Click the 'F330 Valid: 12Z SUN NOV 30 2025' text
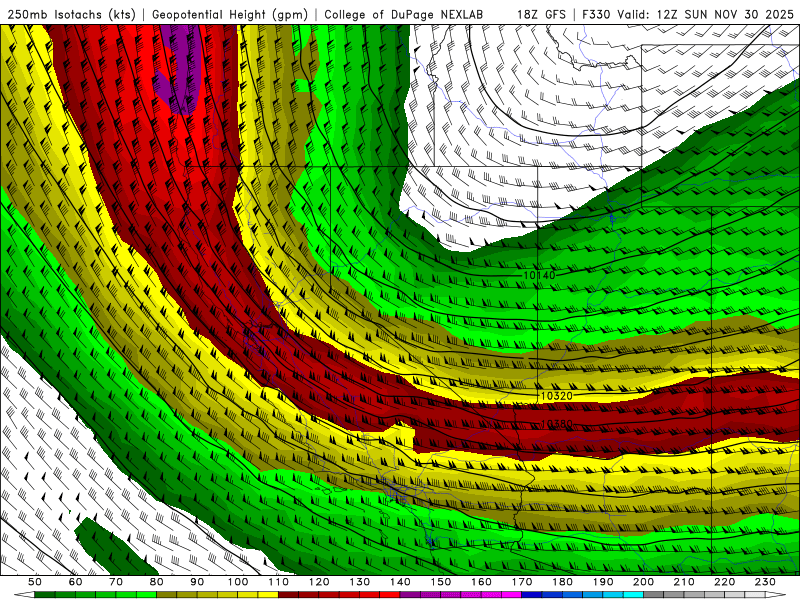The width and height of the screenshot is (800, 600). click(687, 15)
